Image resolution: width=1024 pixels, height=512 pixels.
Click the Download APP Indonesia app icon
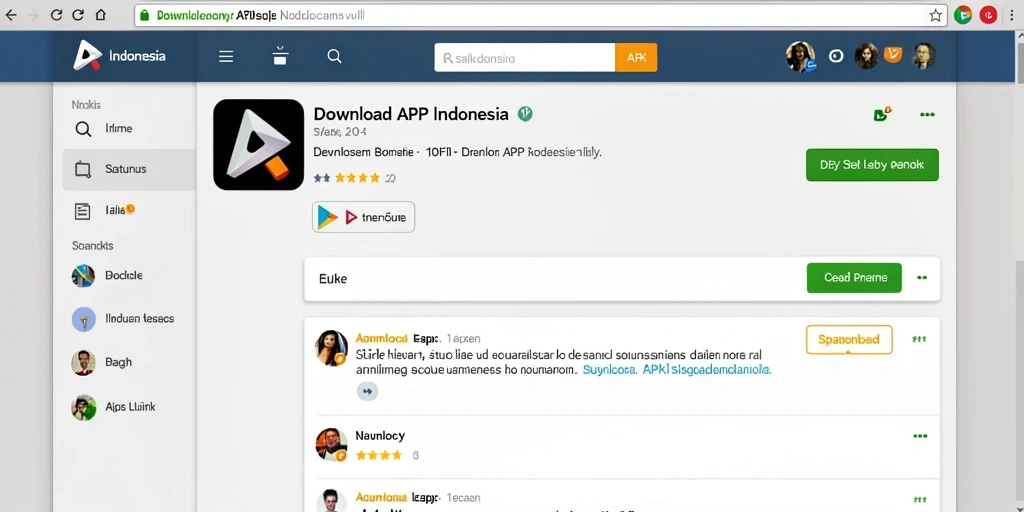(x=259, y=145)
